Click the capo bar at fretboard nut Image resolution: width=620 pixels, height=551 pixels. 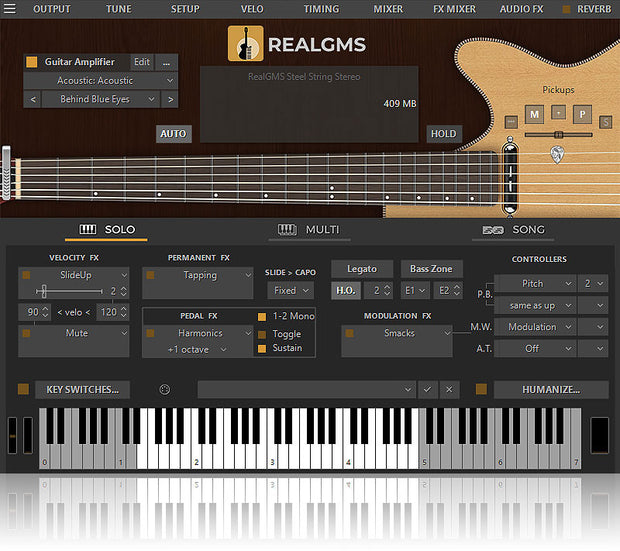click(x=7, y=173)
